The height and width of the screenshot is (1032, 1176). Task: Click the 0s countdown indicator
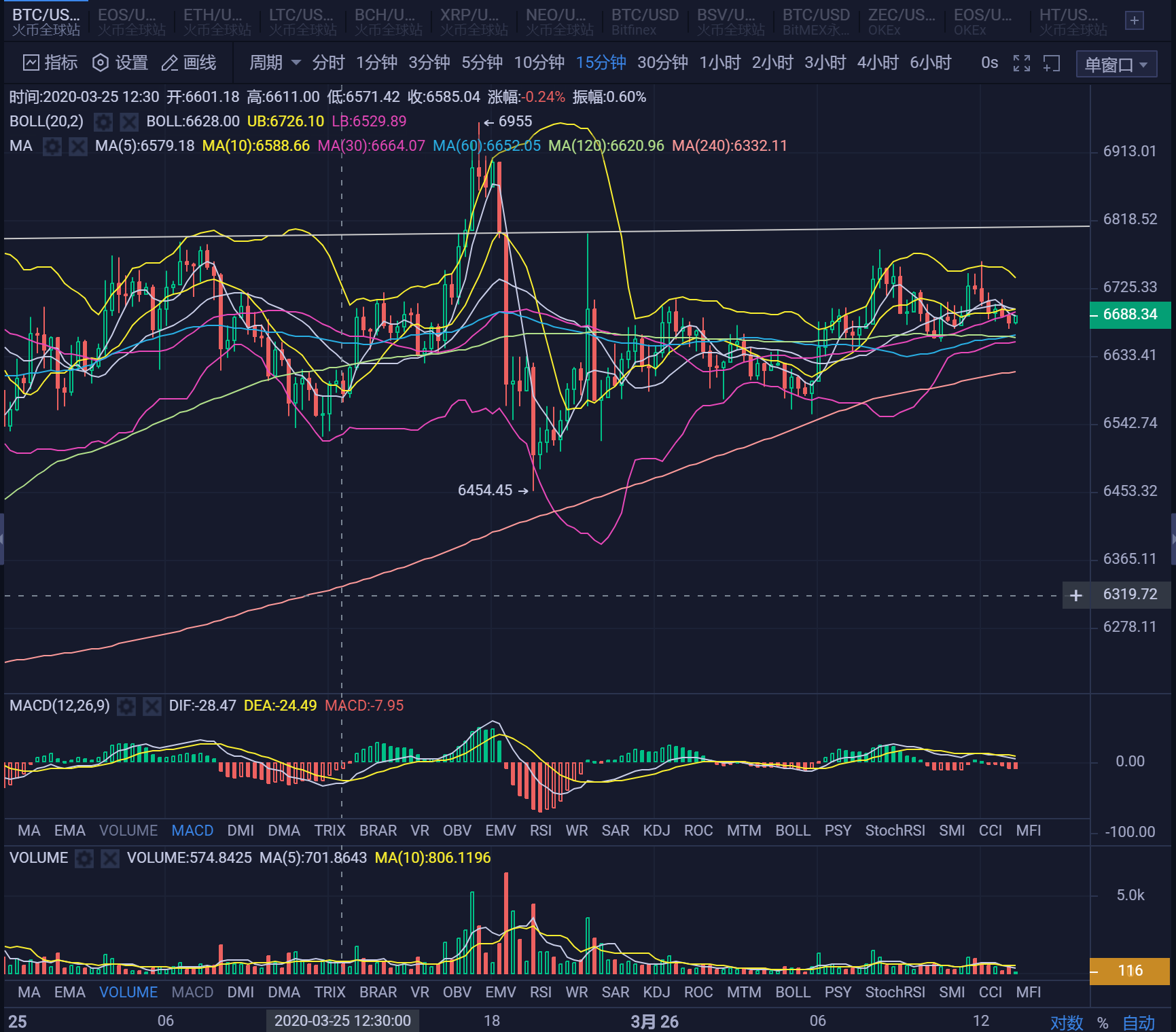tap(990, 63)
